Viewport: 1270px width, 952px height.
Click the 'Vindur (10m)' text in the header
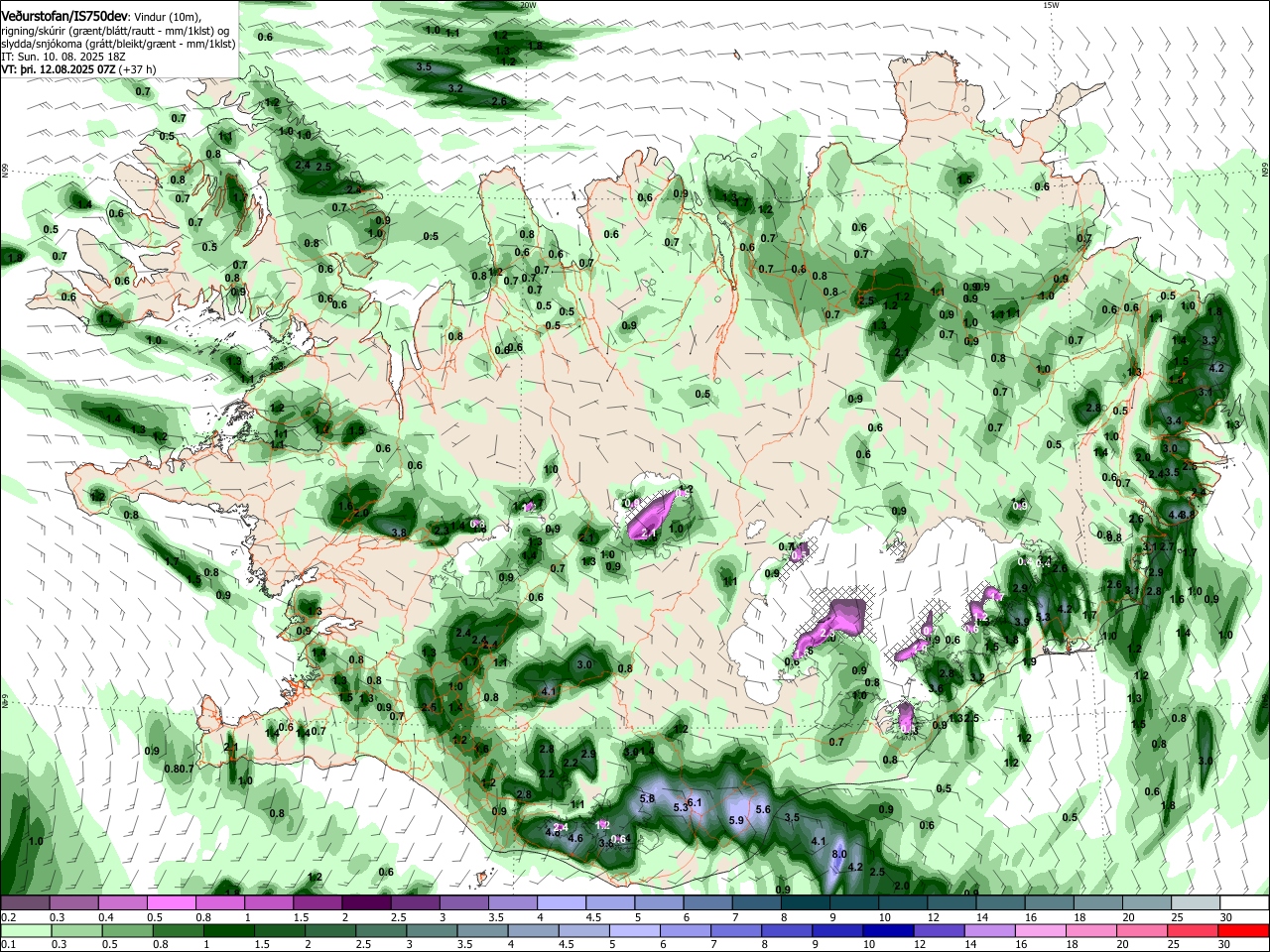[x=166, y=17]
